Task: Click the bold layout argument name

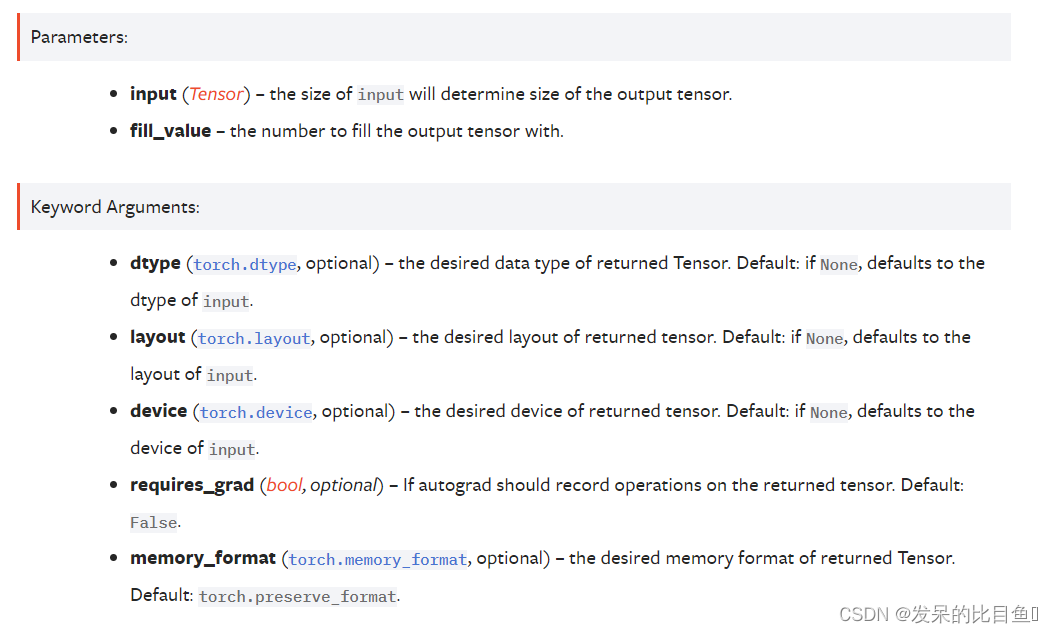Action: 157,337
